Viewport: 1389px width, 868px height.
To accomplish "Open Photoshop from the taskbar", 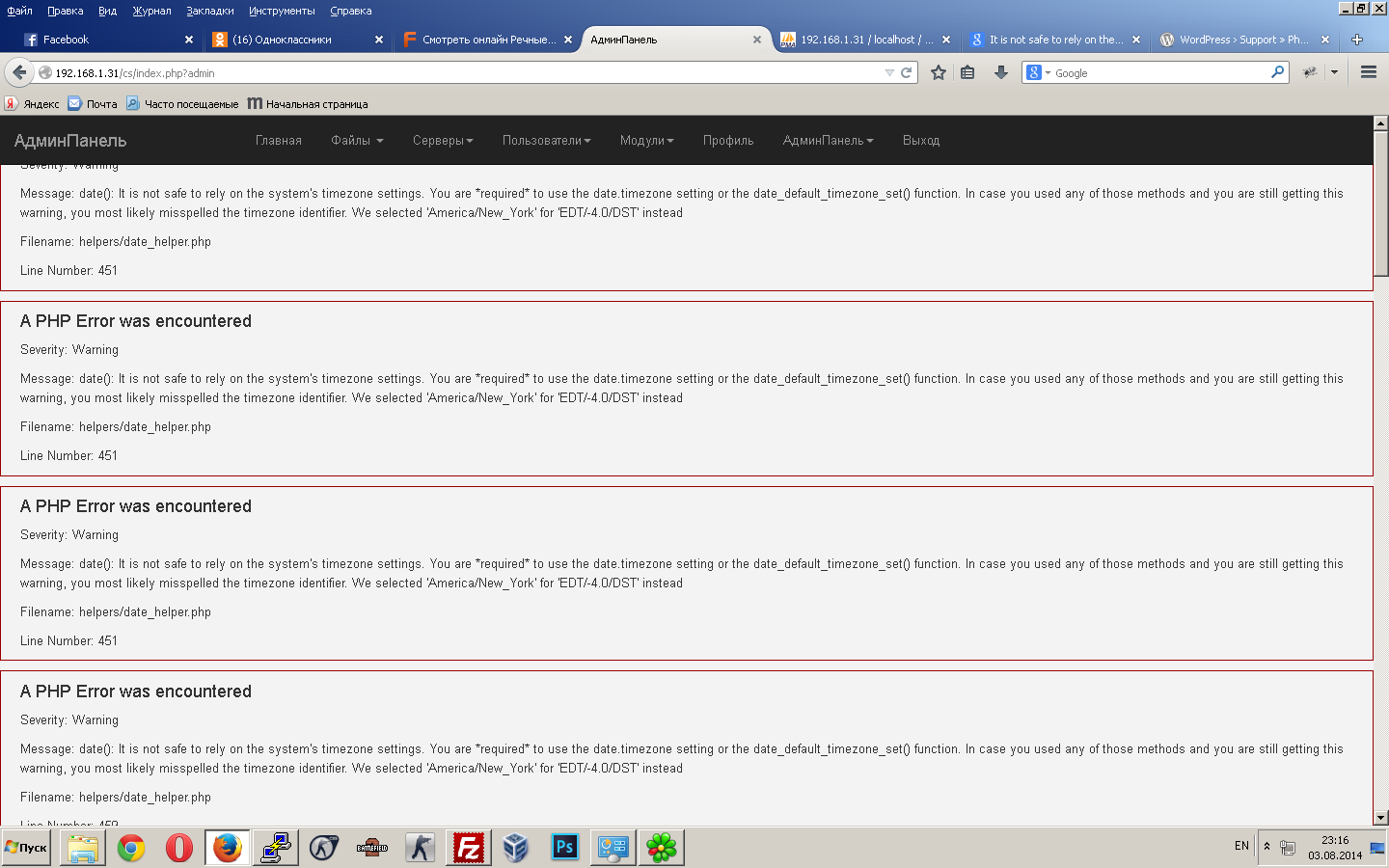I will 564,848.
